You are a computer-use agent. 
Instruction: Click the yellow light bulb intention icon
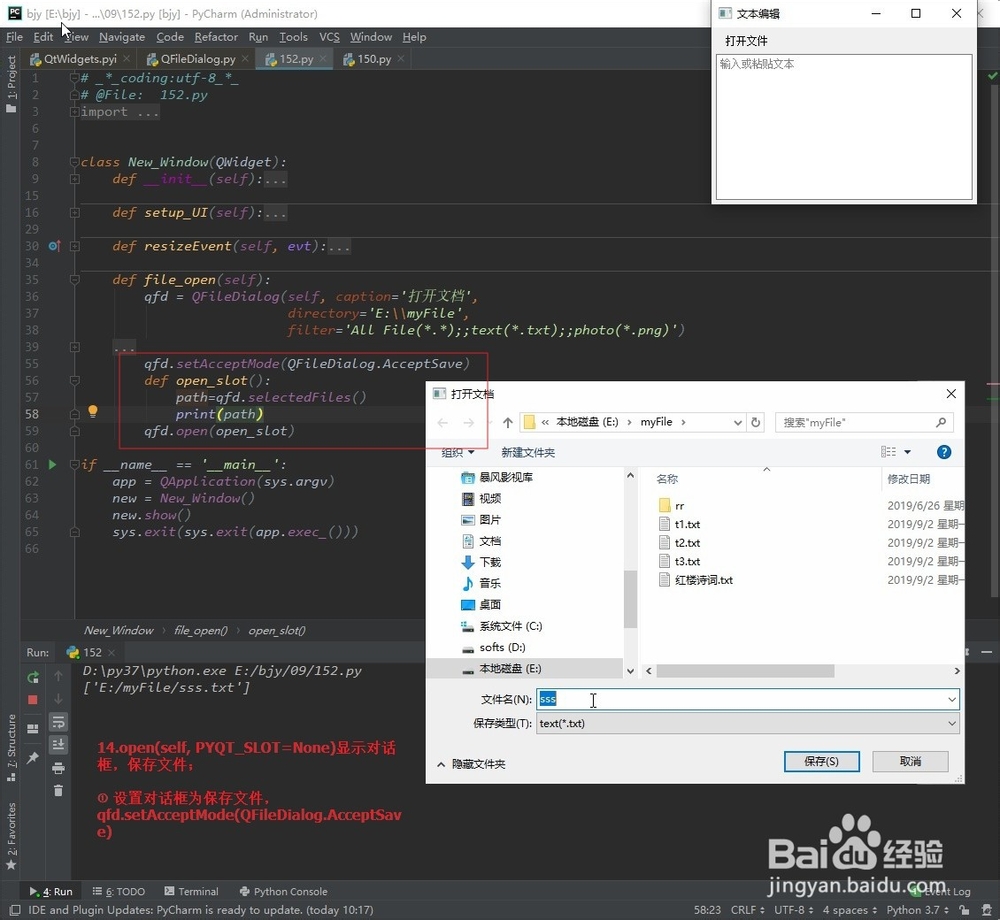click(92, 411)
